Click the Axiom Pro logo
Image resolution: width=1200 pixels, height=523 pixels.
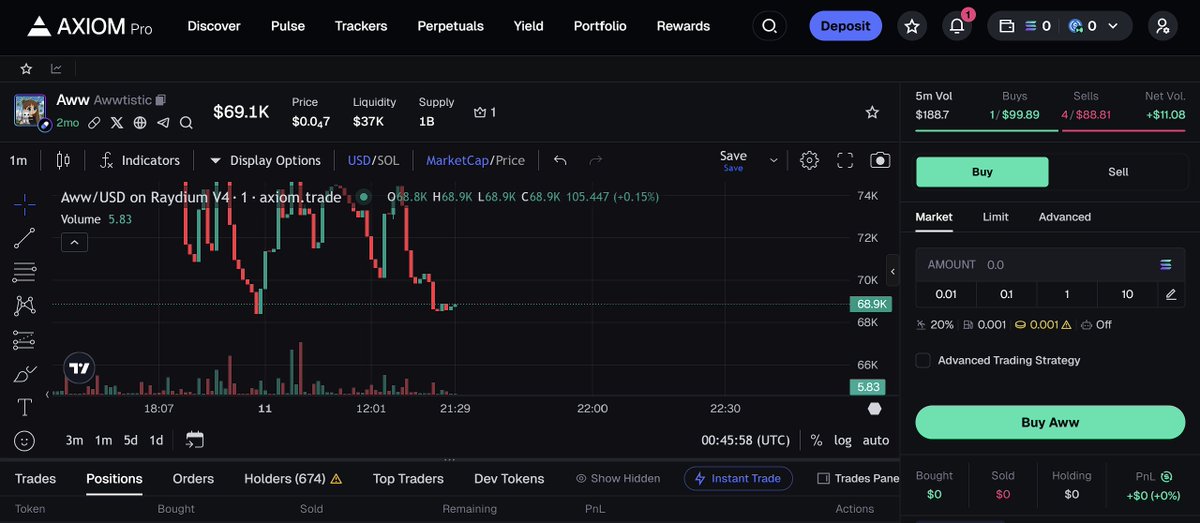(x=88, y=26)
